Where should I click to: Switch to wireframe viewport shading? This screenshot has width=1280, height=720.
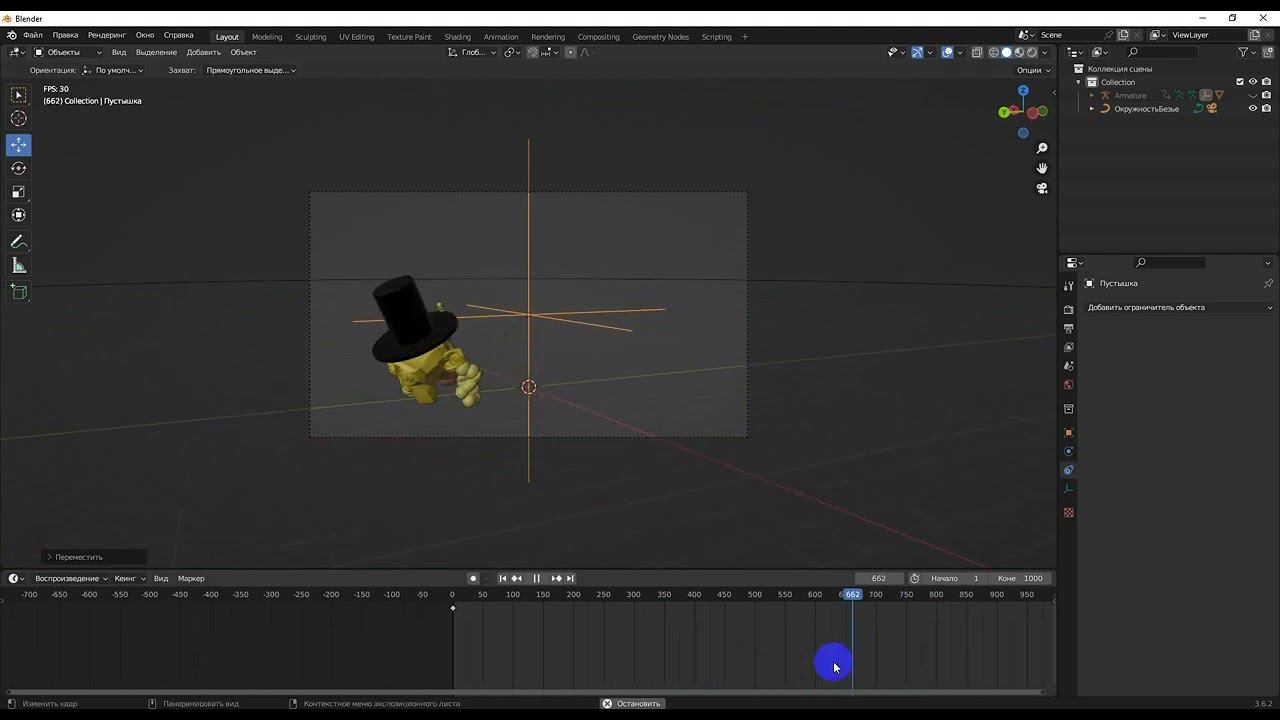[x=994, y=52]
